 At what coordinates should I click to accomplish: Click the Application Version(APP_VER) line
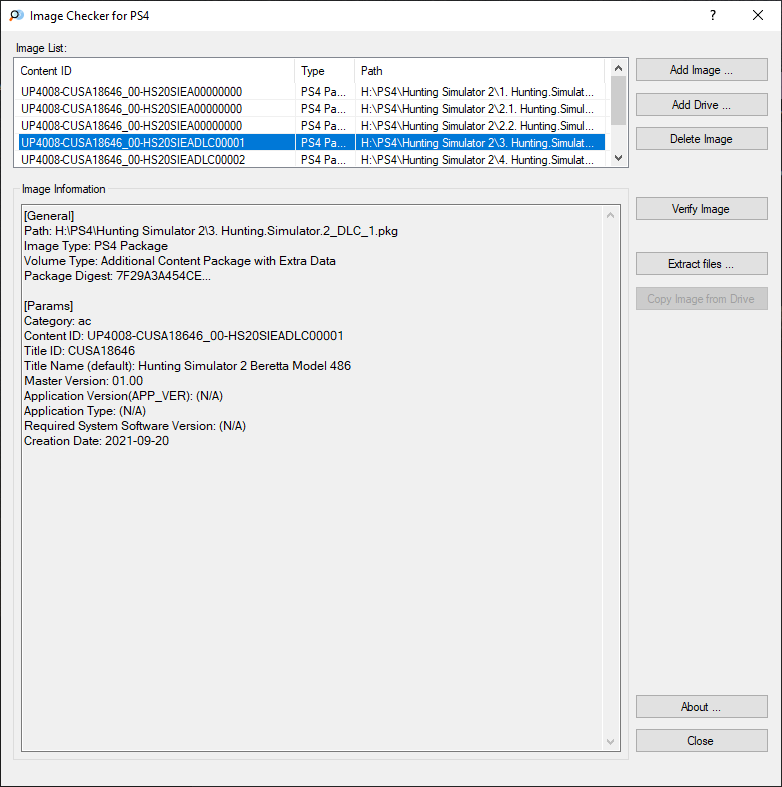click(x=123, y=396)
